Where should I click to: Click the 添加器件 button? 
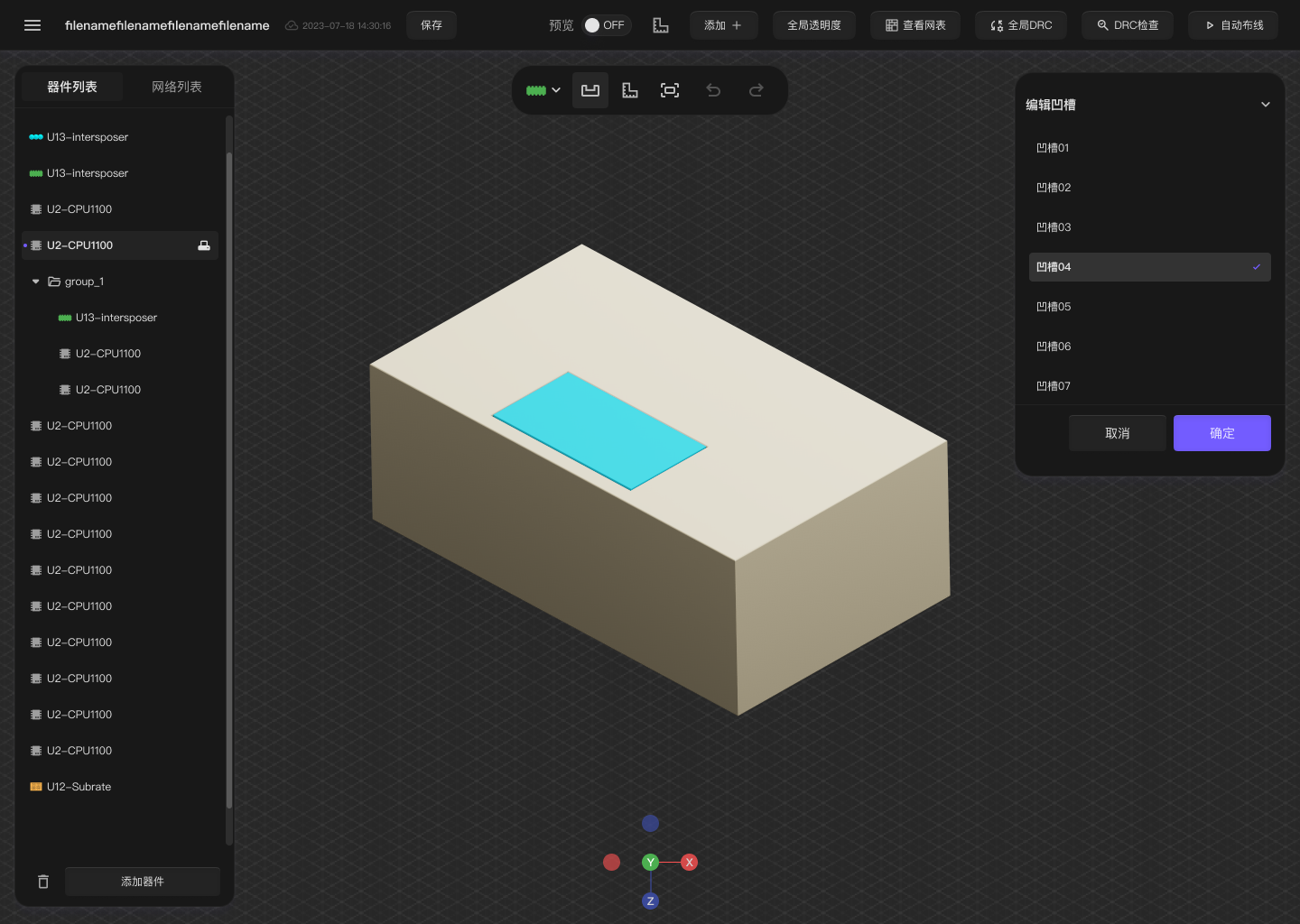(x=143, y=882)
